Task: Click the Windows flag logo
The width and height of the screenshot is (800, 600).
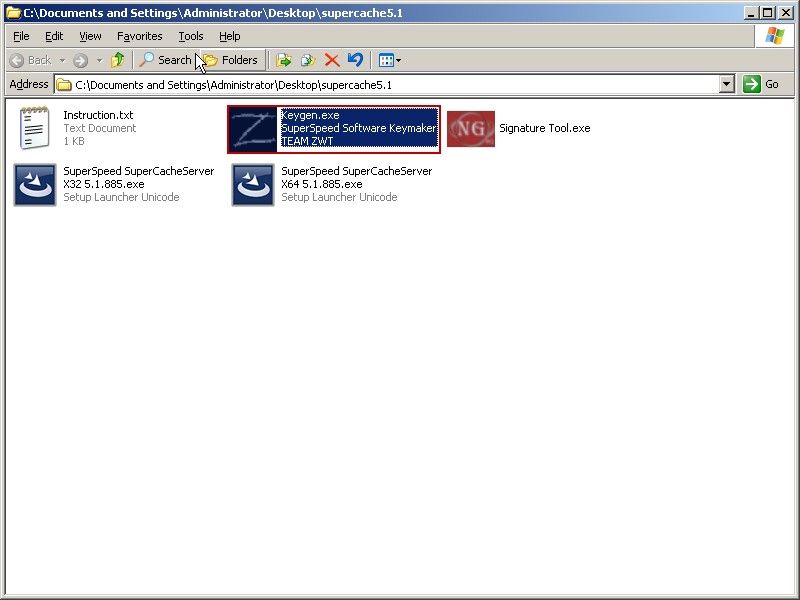Action: click(774, 36)
